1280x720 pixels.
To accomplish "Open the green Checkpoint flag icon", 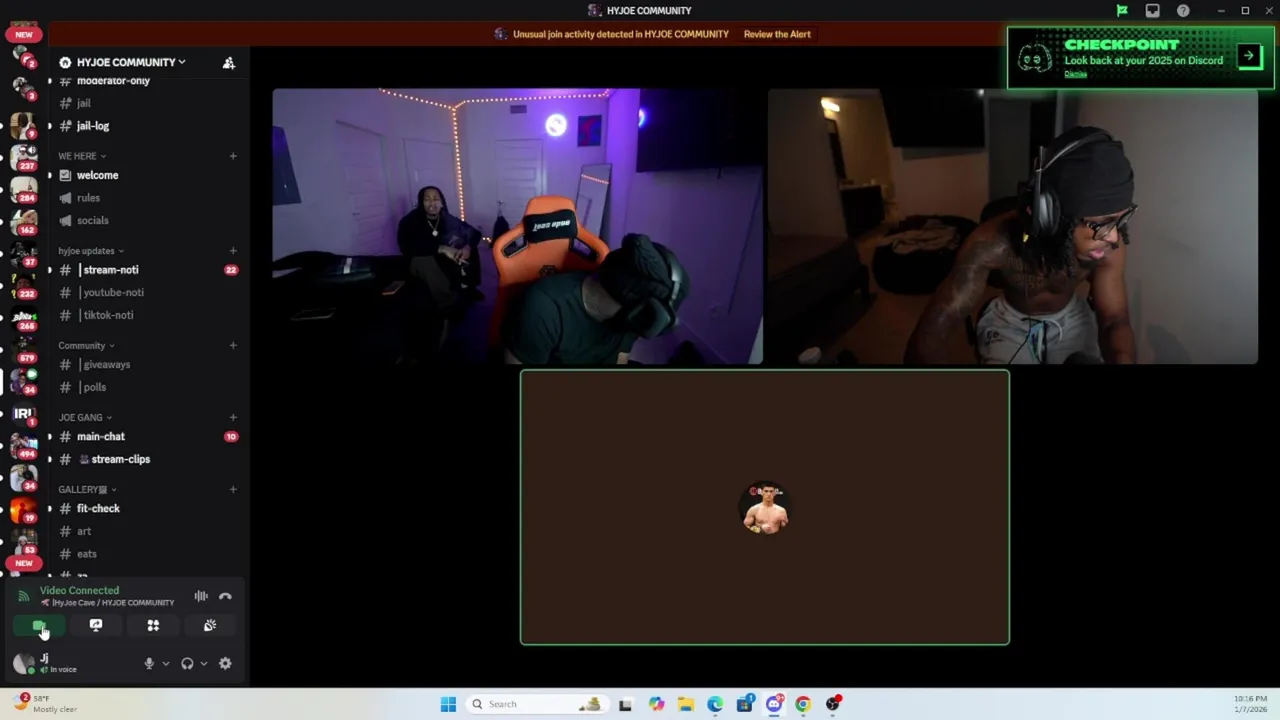I will click(x=1122, y=11).
